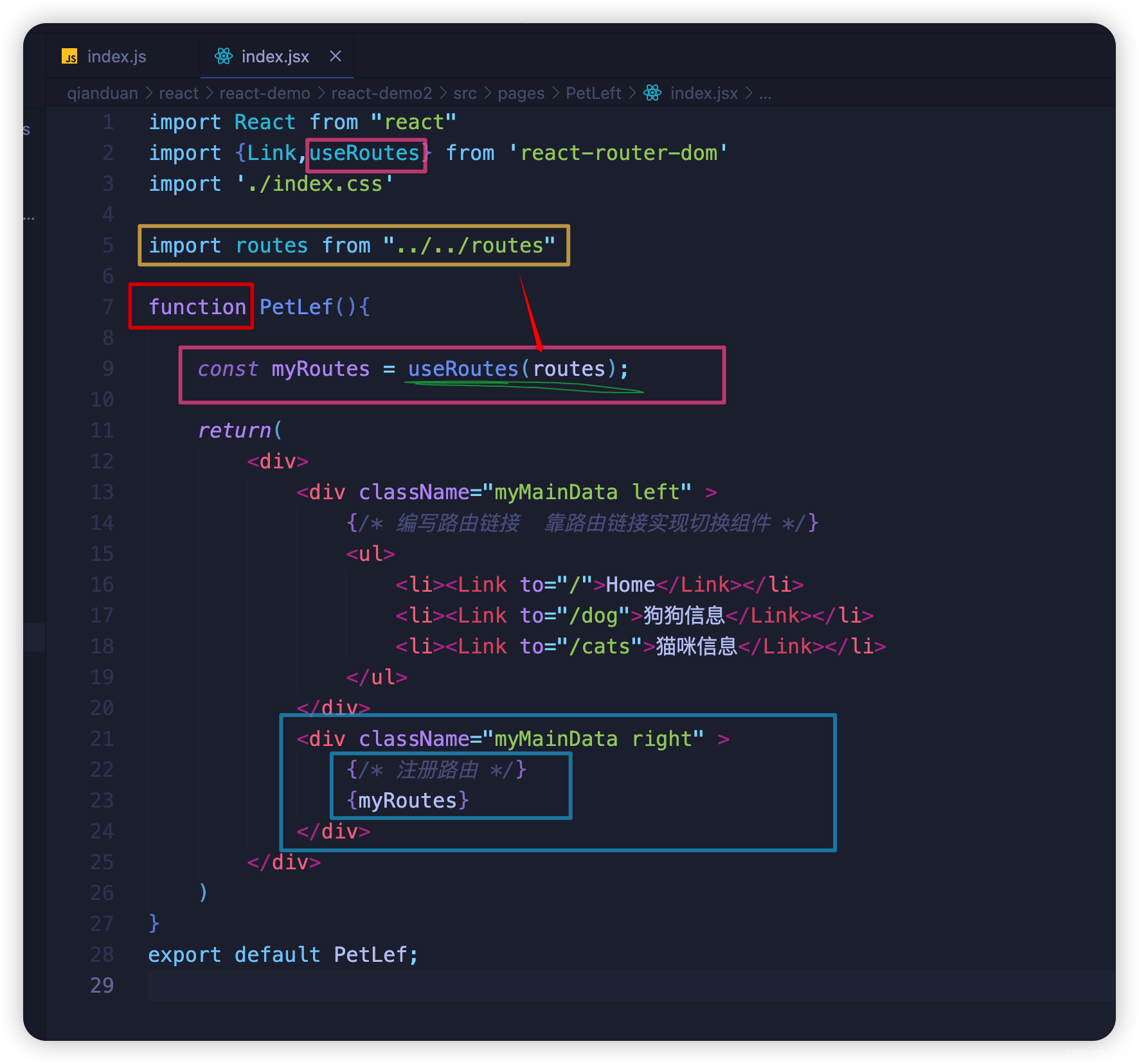Click "myMainData left" className string
This screenshot has height=1064, width=1139.
[587, 492]
